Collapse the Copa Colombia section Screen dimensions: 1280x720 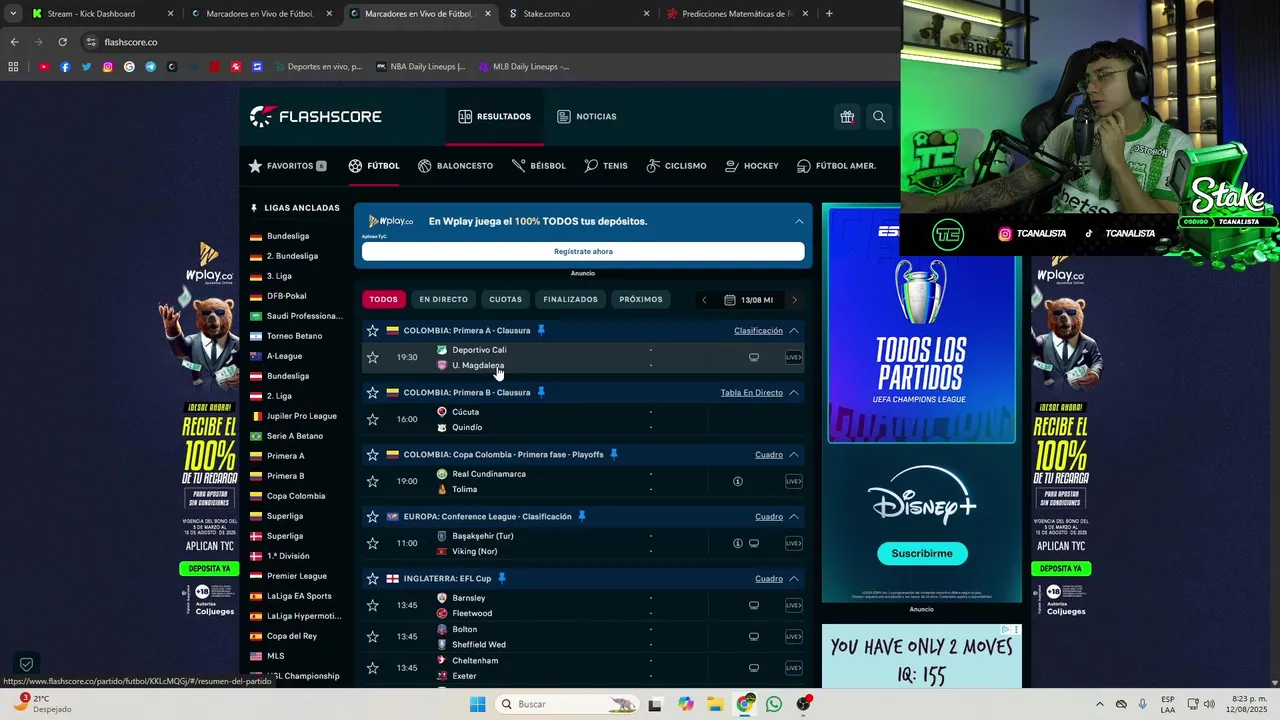[794, 455]
